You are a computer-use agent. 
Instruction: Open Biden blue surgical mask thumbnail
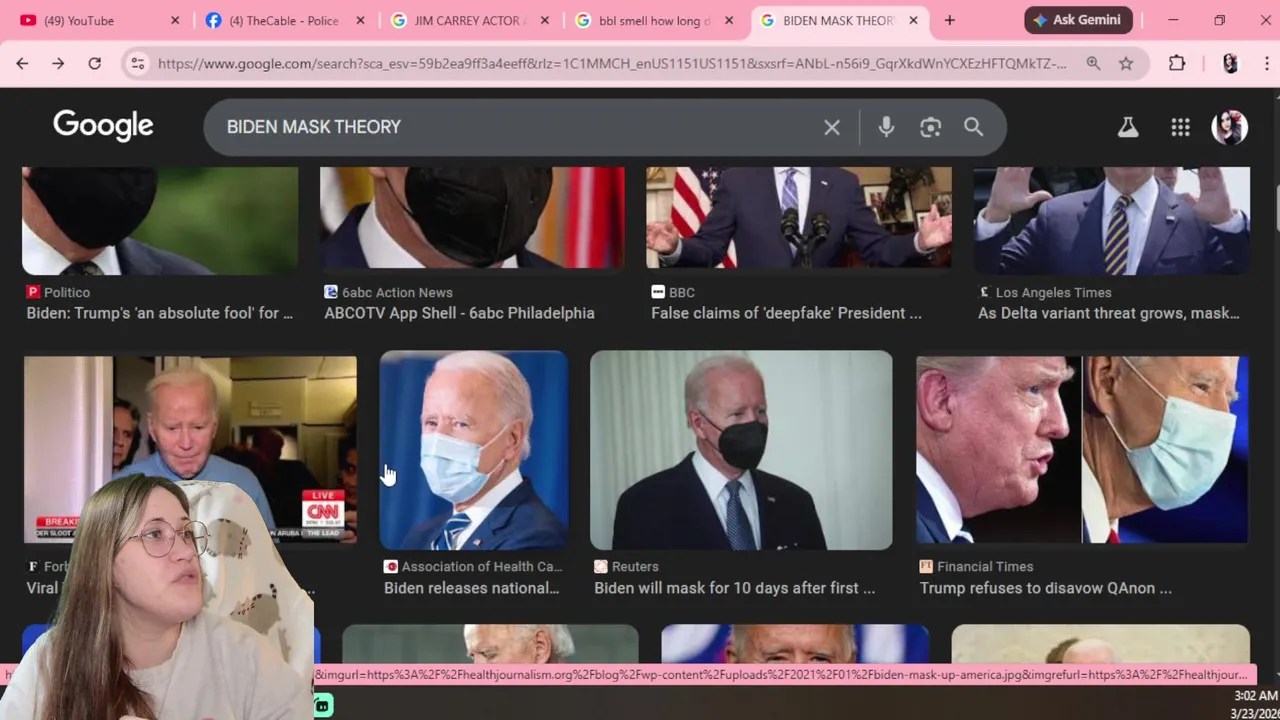click(x=474, y=450)
